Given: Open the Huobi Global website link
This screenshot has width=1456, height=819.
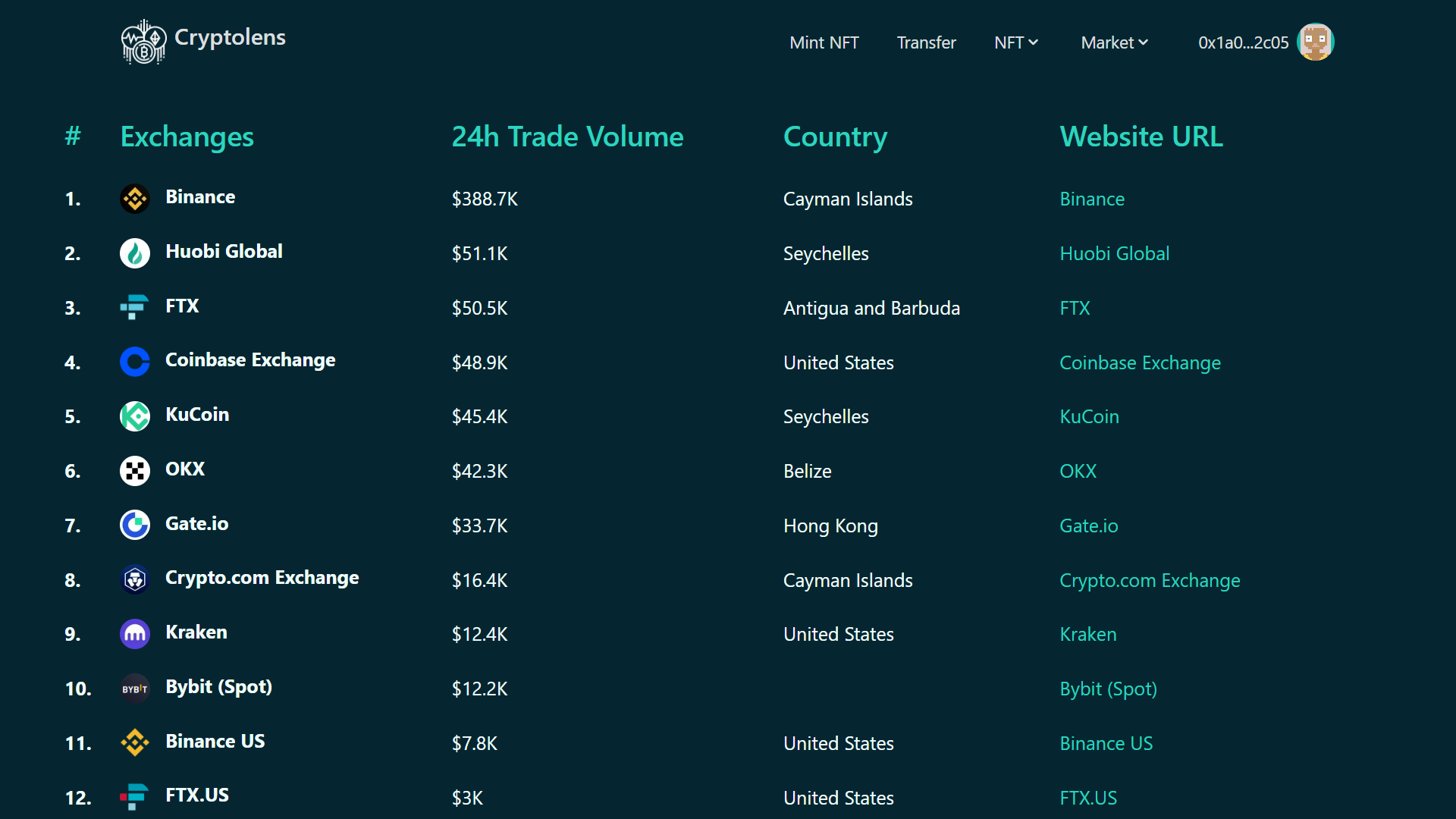Looking at the screenshot, I should click(1114, 253).
